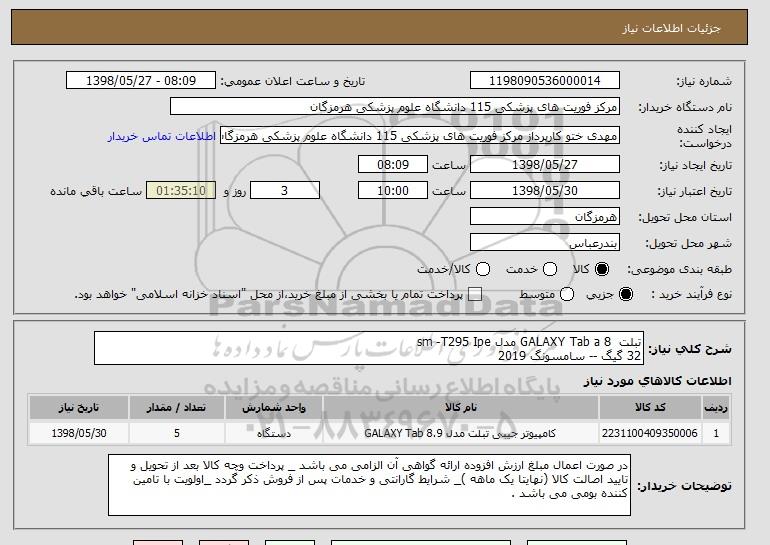This screenshot has width=770, height=545.
Task: Click the unit cell دستگاه
Action: click(274, 433)
